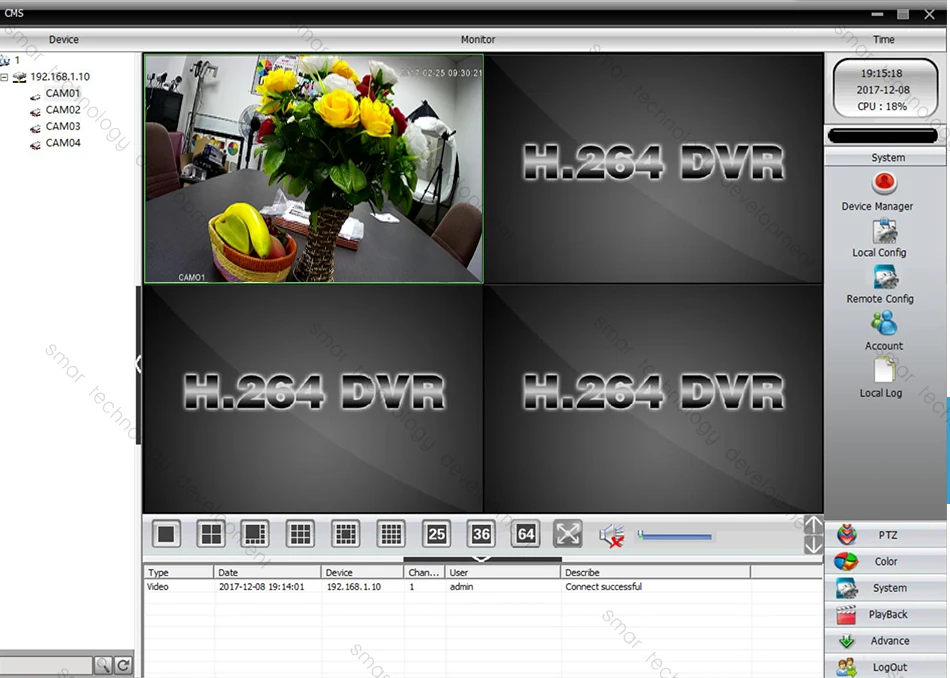Open the PlayBack panel

pos(886,614)
